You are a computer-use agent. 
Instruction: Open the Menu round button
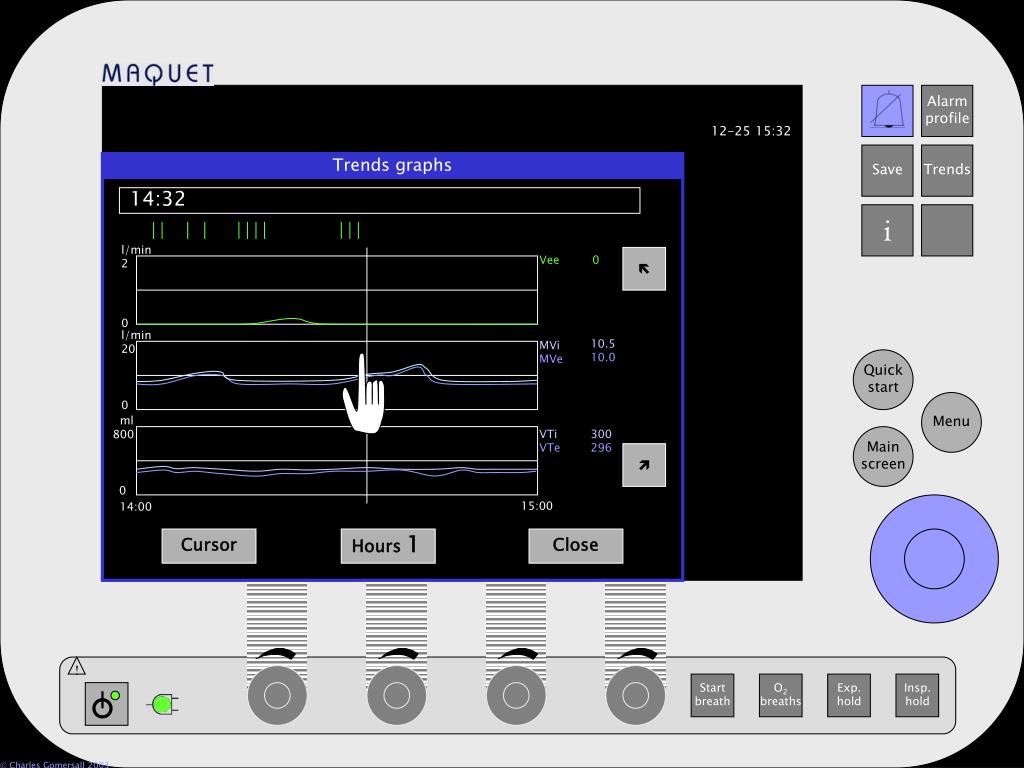coord(952,422)
